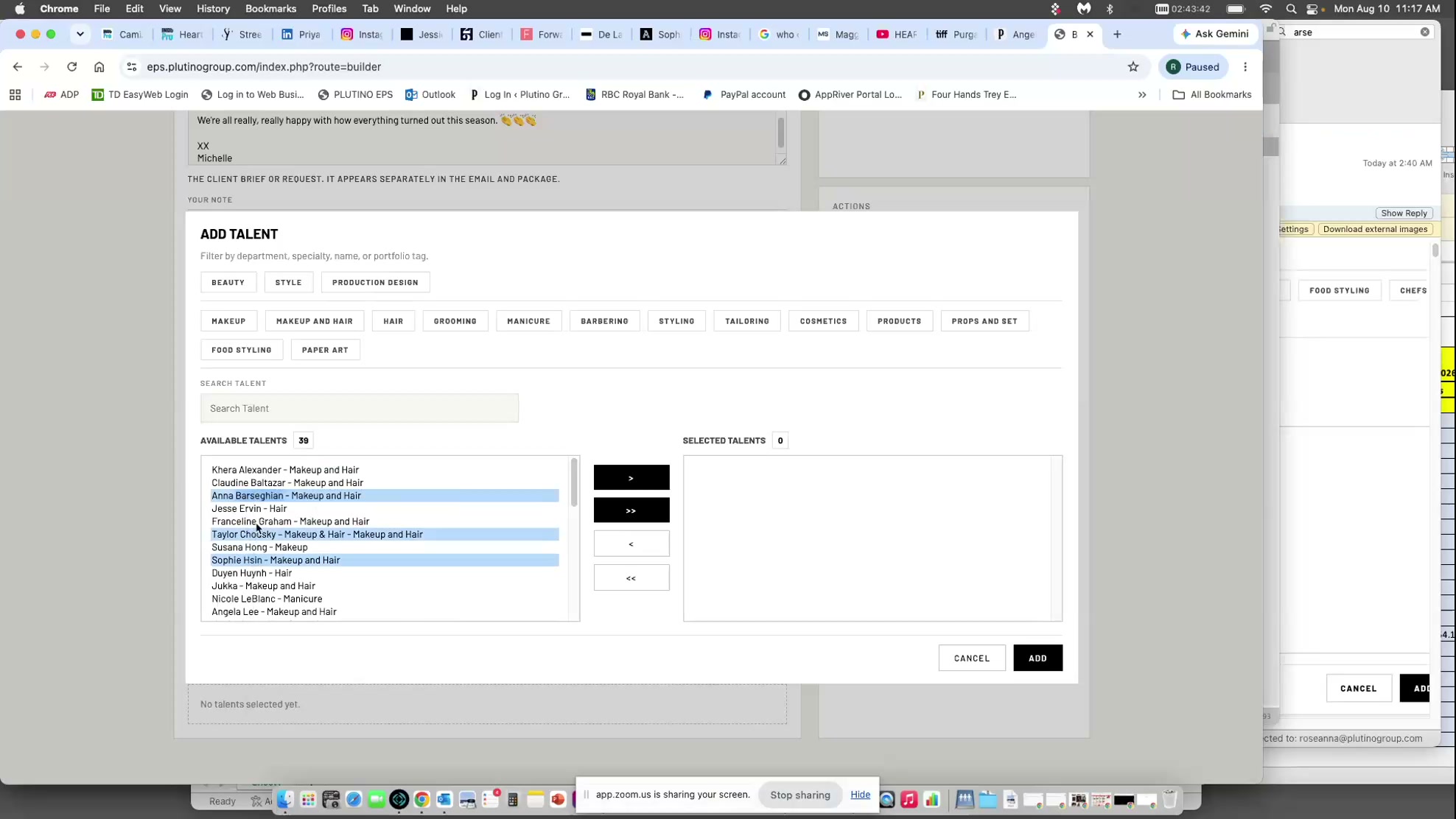Show hidden bookmarks with the chevron
This screenshot has width=1456, height=819.
(x=1142, y=94)
